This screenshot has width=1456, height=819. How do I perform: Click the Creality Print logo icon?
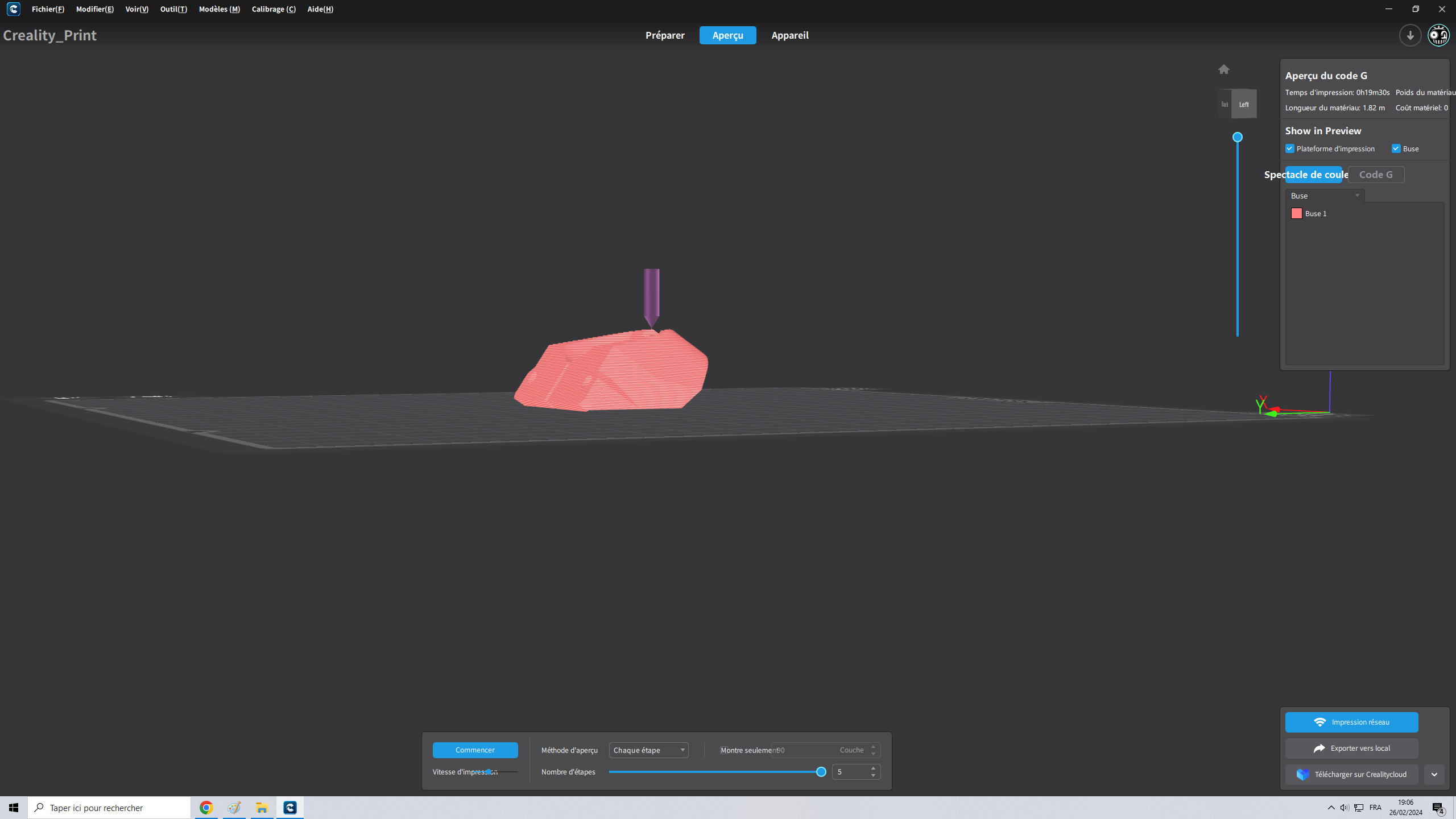click(x=13, y=9)
